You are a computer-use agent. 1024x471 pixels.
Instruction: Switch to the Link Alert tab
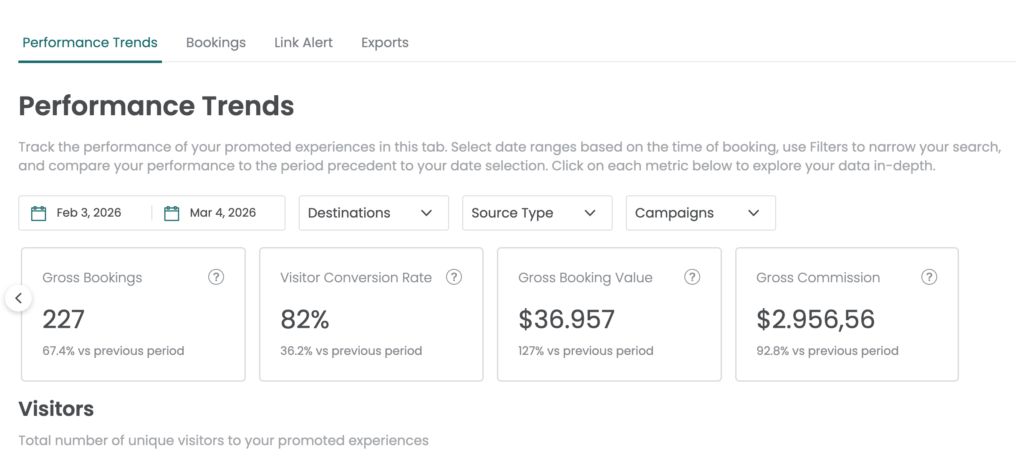[x=304, y=42]
